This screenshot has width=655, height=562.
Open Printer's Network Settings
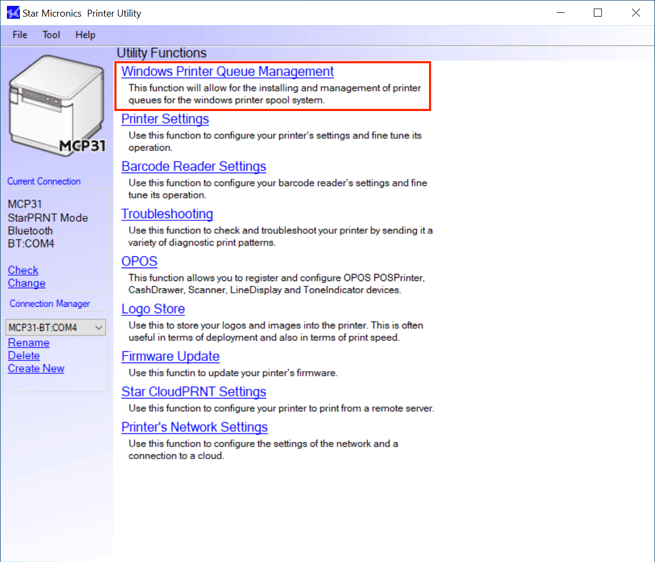[x=194, y=428]
